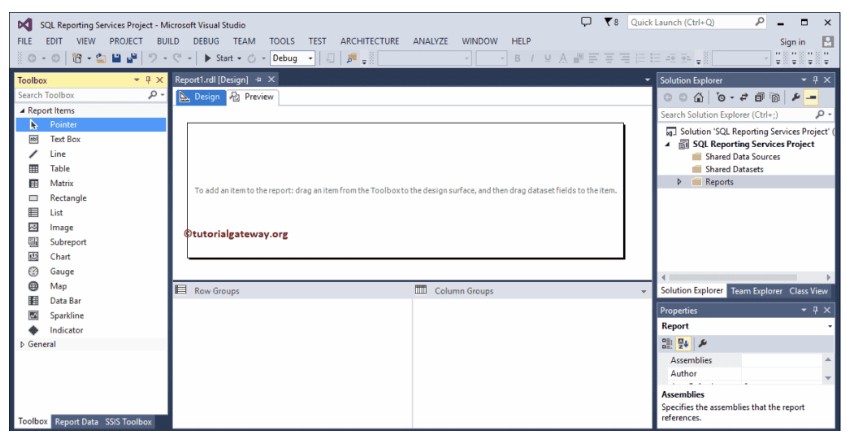Click the Collapse All icon in Solution Explorer

pos(759,97)
